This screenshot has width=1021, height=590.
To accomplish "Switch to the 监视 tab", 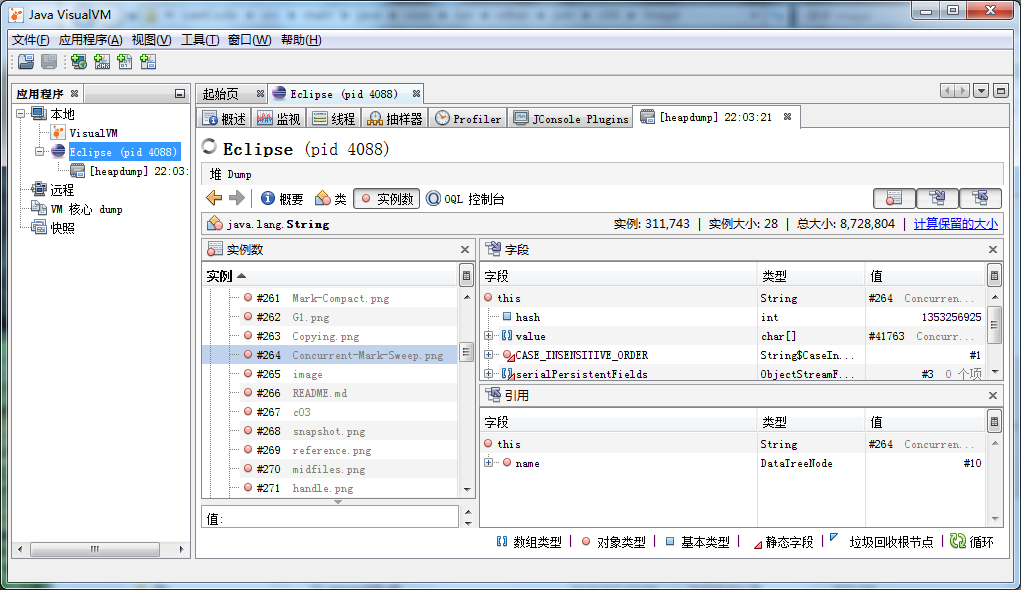I will pyautogui.click(x=279, y=119).
